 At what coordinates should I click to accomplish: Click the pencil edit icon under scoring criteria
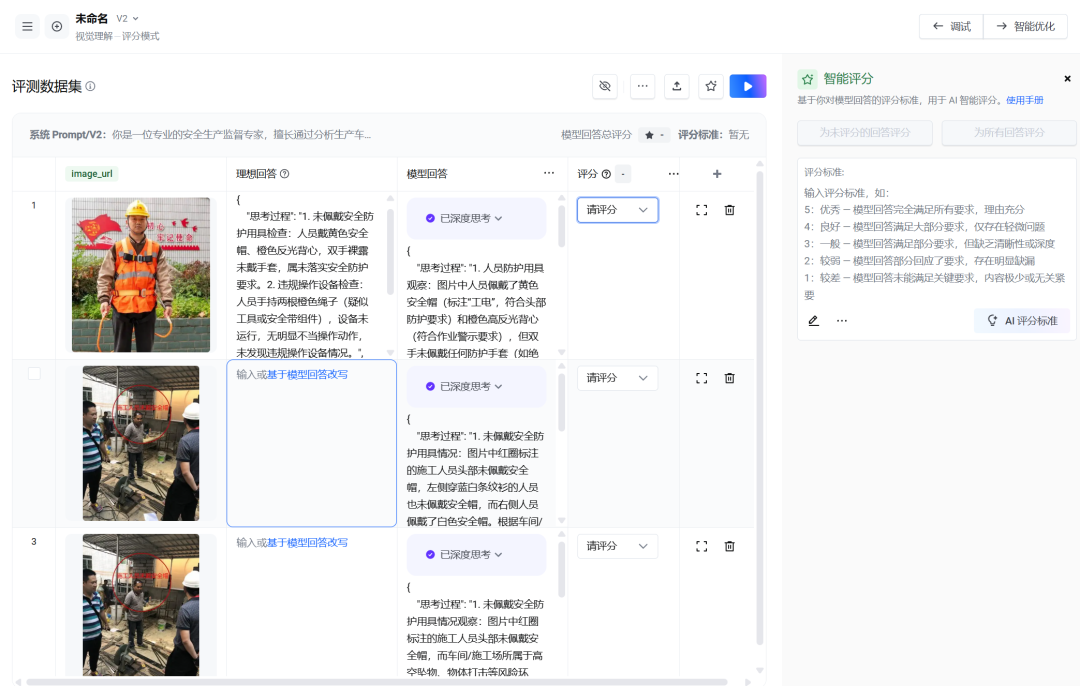813,321
